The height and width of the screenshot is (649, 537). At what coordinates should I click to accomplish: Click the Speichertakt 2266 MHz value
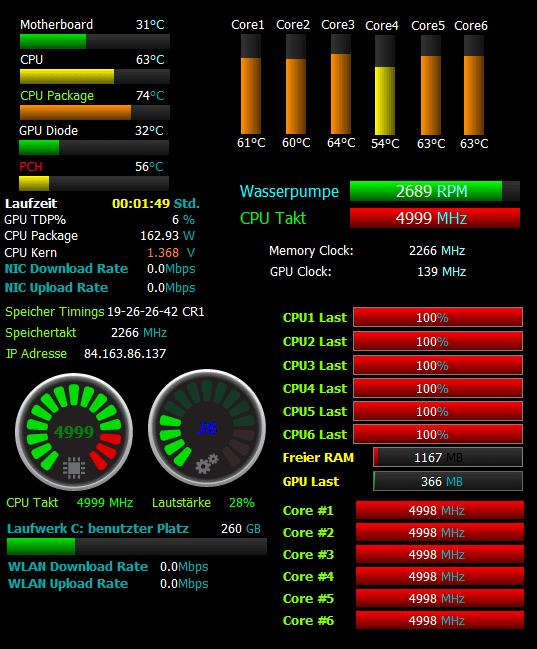[139, 332]
